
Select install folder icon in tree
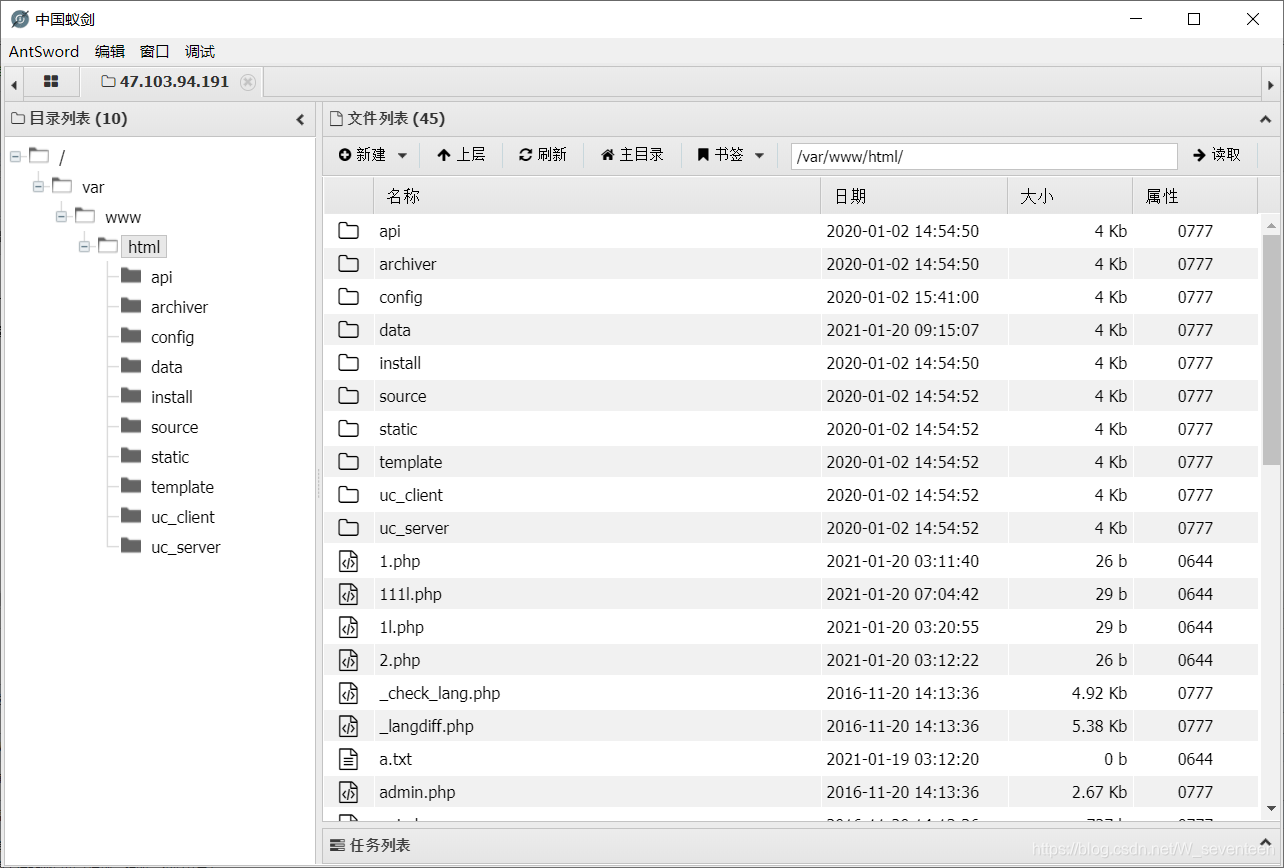point(131,396)
